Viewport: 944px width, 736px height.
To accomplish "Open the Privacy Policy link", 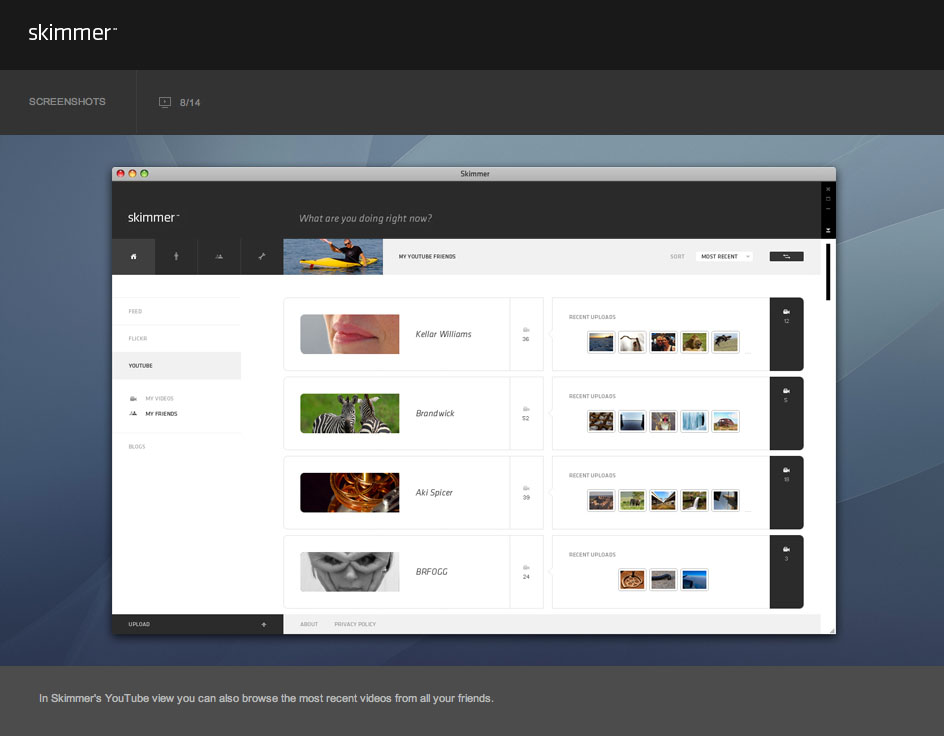I will coord(355,624).
